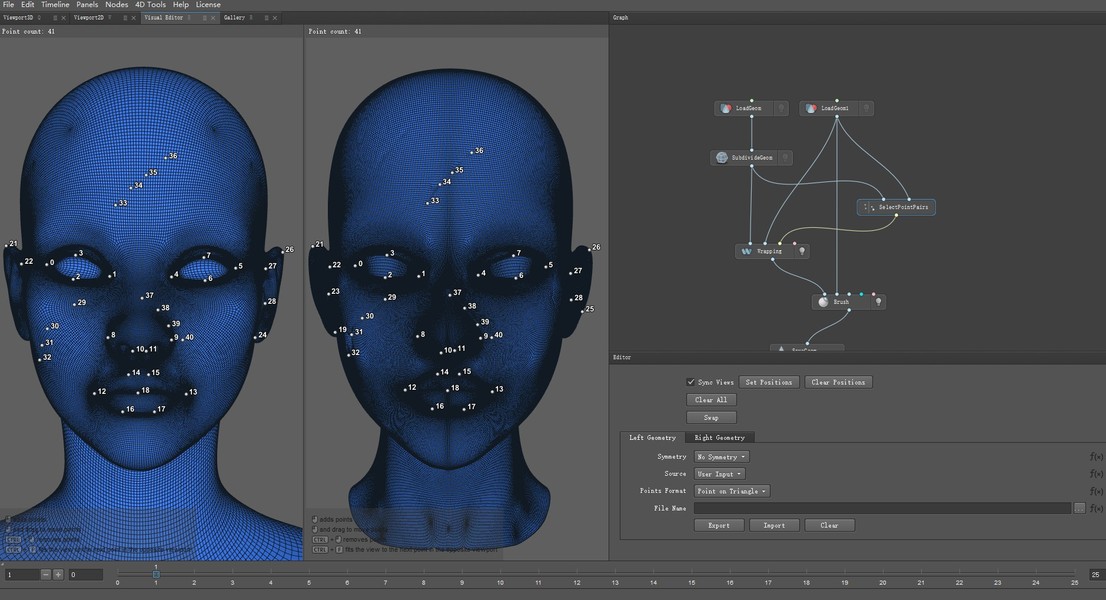Click the browse button next to File Name

1079,508
